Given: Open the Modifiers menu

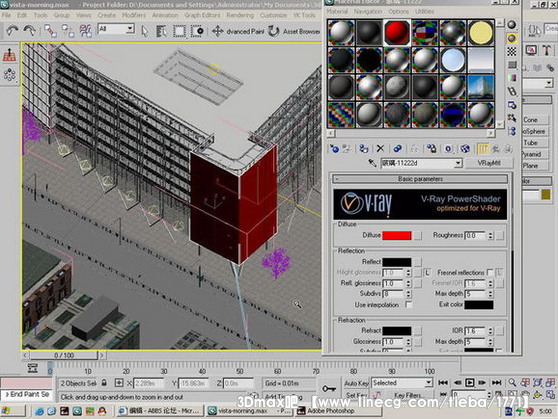Looking at the screenshot, I should 134,15.
